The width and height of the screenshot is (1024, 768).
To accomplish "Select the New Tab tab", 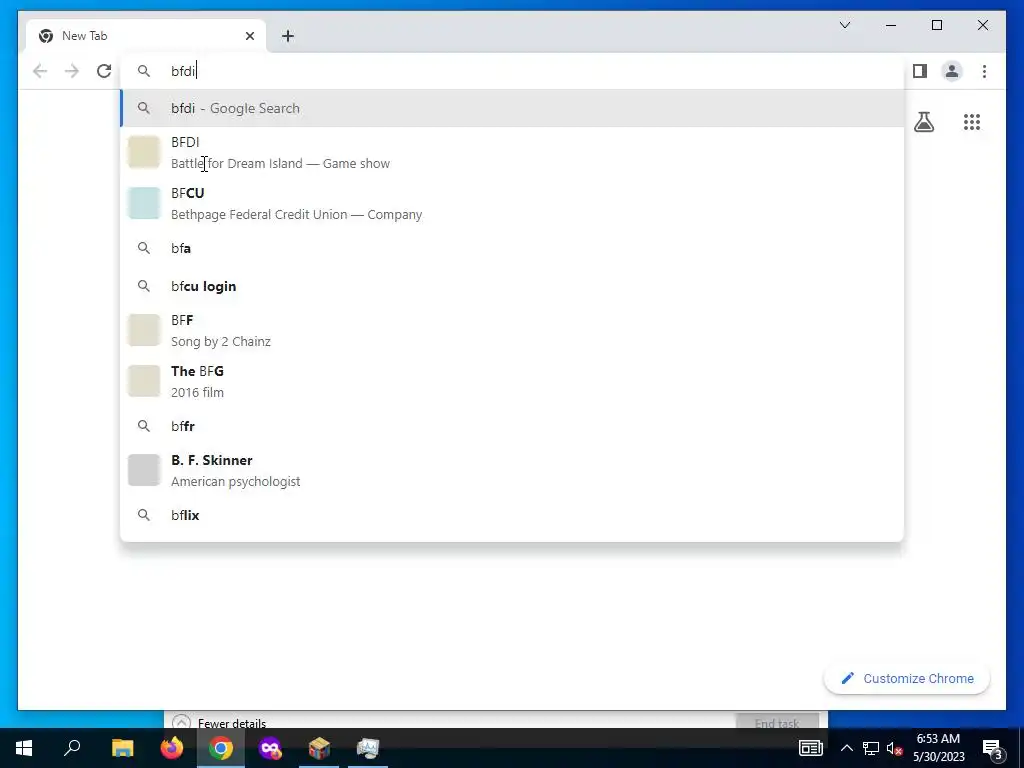I will point(146,36).
